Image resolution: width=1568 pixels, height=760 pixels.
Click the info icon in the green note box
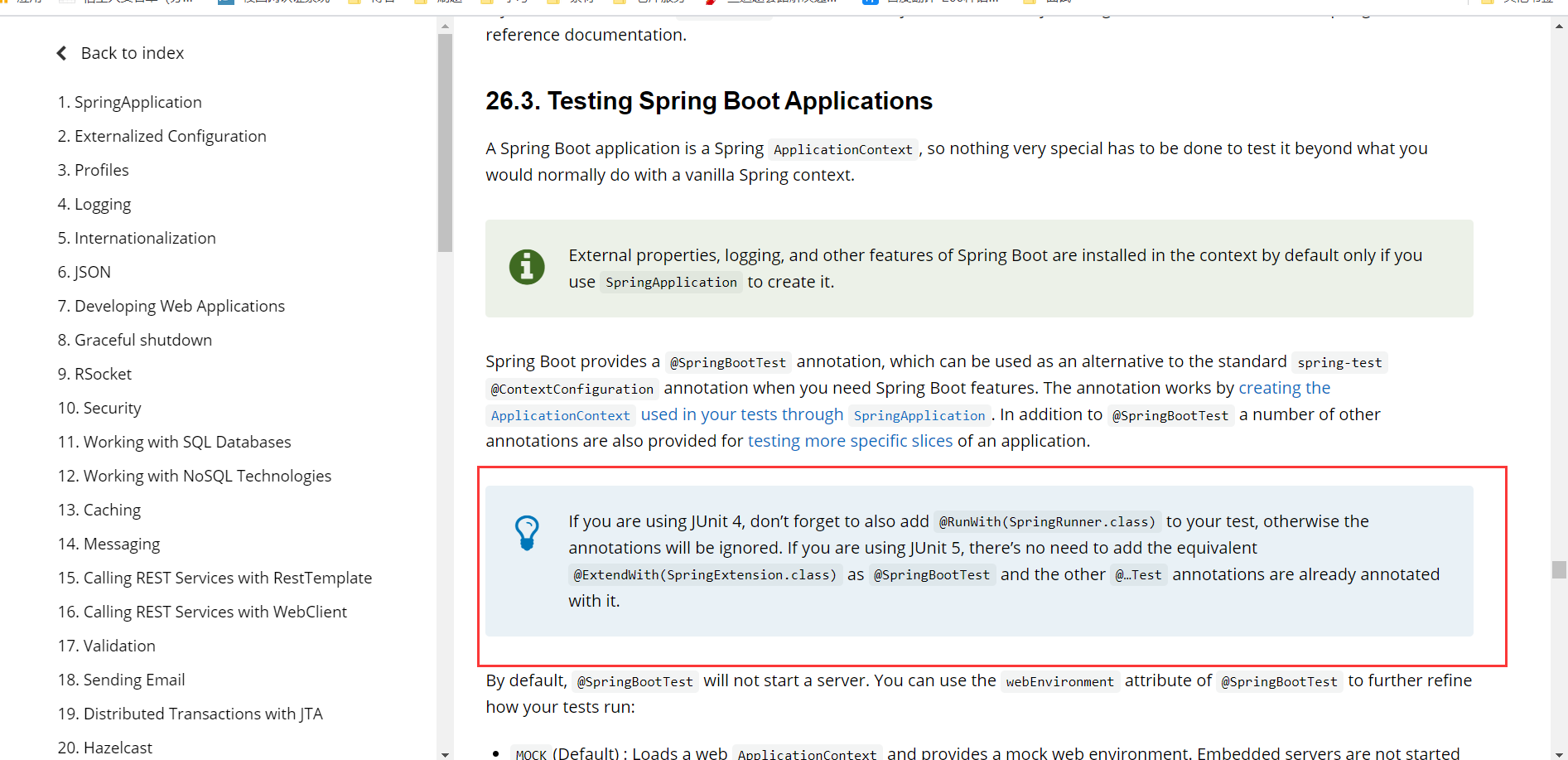coord(527,267)
